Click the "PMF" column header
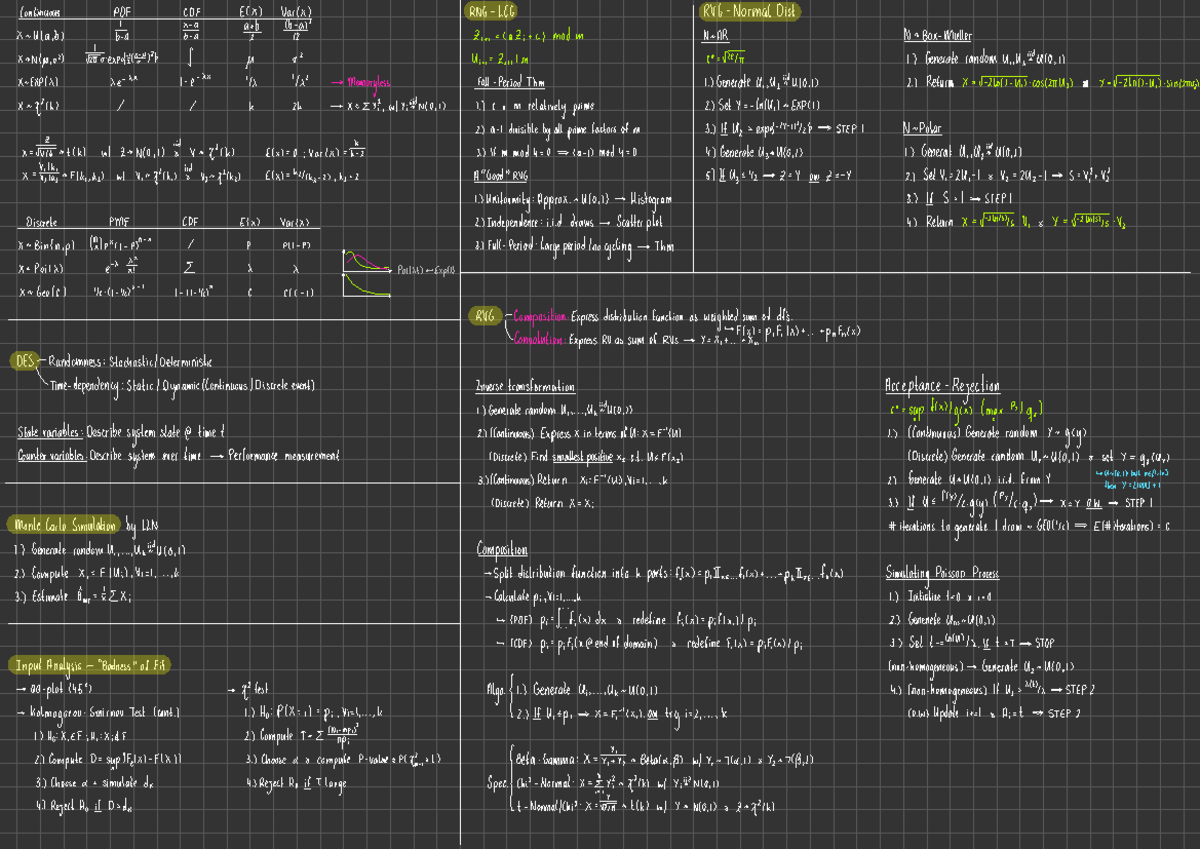Screen dimensions: 1200x849 click(x=119, y=221)
